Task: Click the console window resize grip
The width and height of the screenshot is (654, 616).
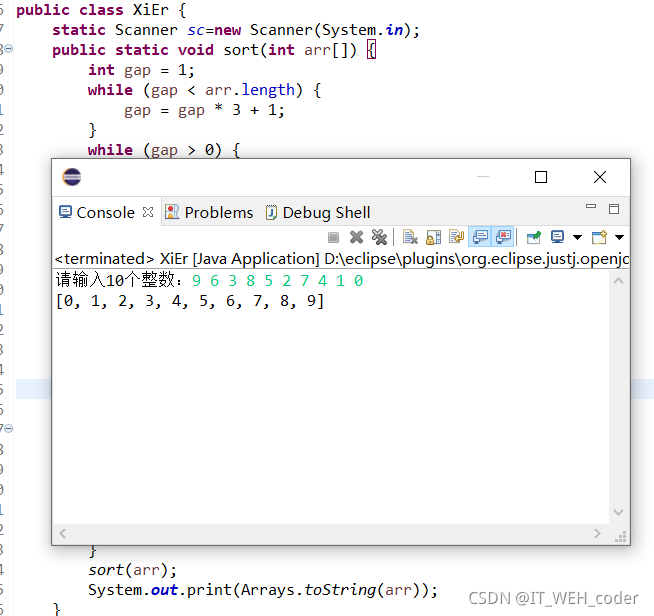Action: click(x=620, y=537)
